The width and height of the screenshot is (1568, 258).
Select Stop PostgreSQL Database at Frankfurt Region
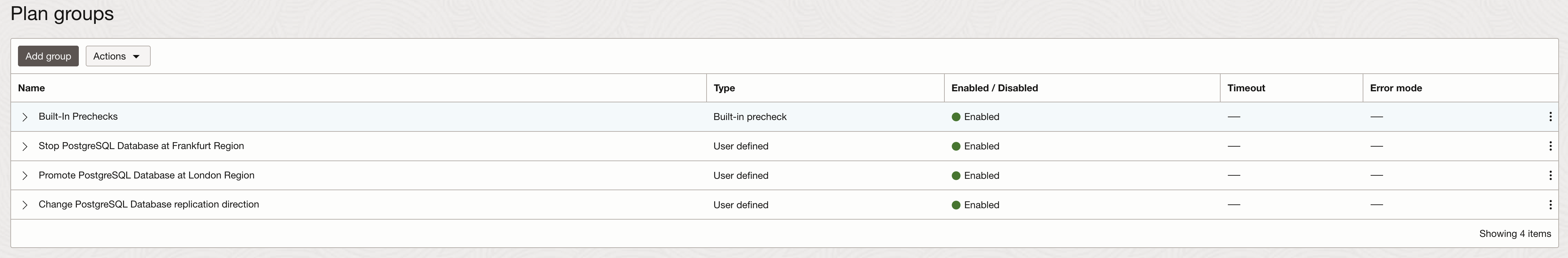141,146
